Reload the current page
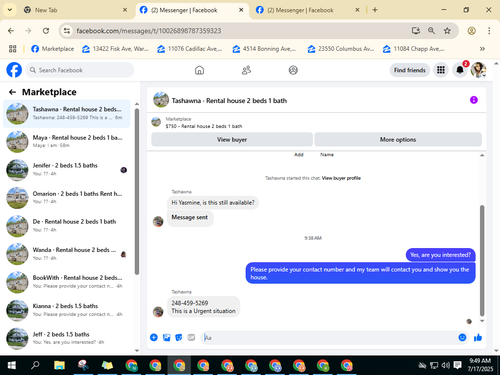This screenshot has width=500, height=375. [x=46, y=31]
